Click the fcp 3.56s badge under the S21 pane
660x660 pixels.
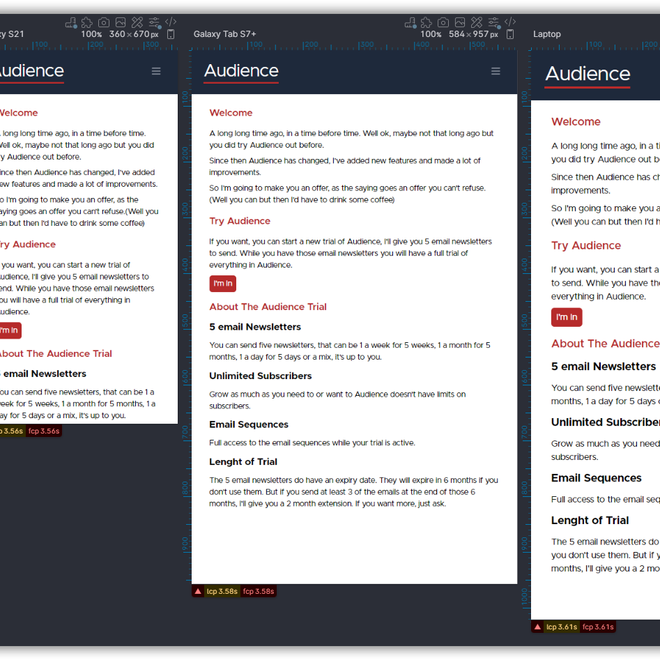pyautogui.click(x=44, y=431)
